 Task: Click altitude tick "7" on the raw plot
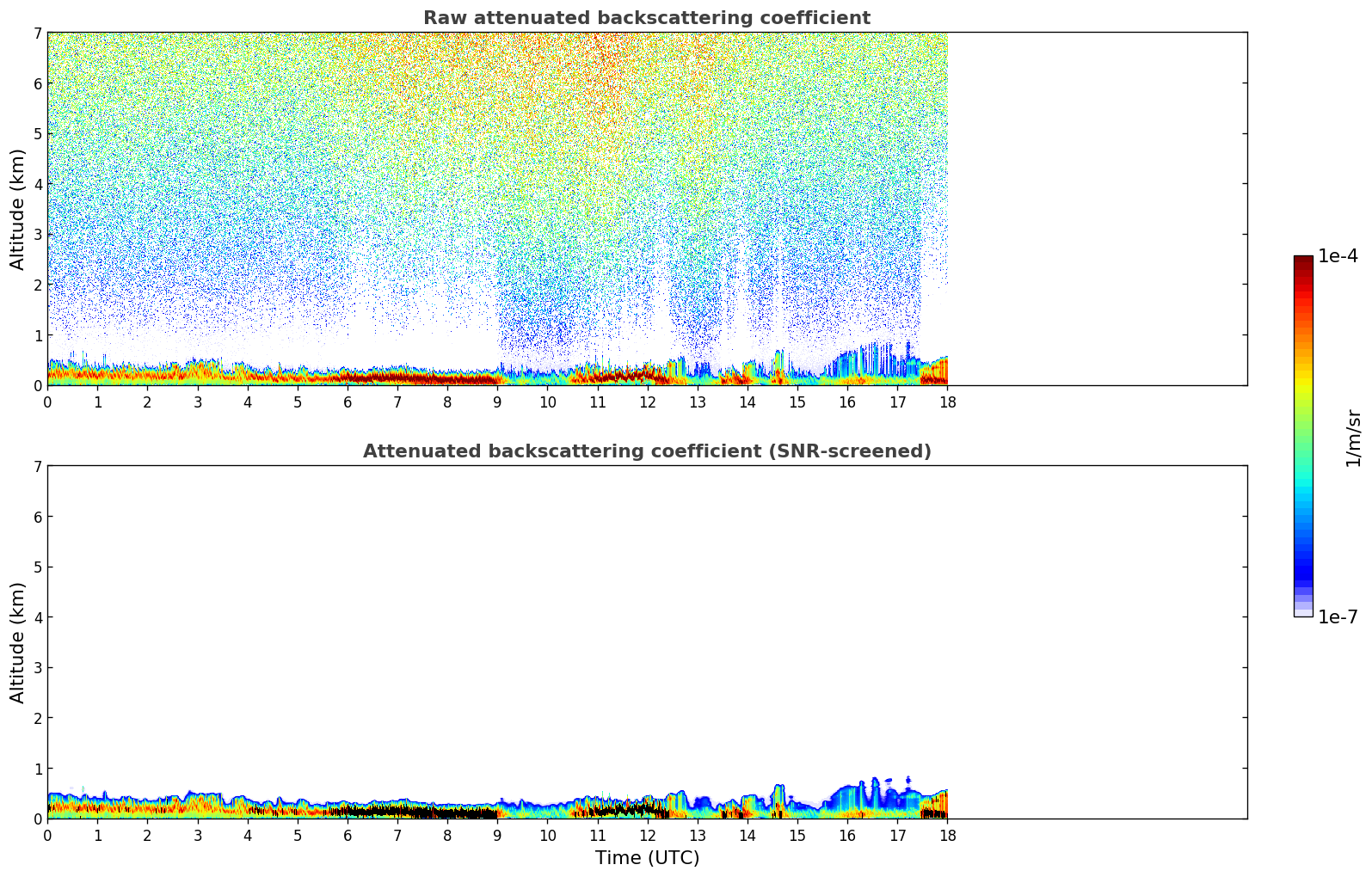point(38,34)
